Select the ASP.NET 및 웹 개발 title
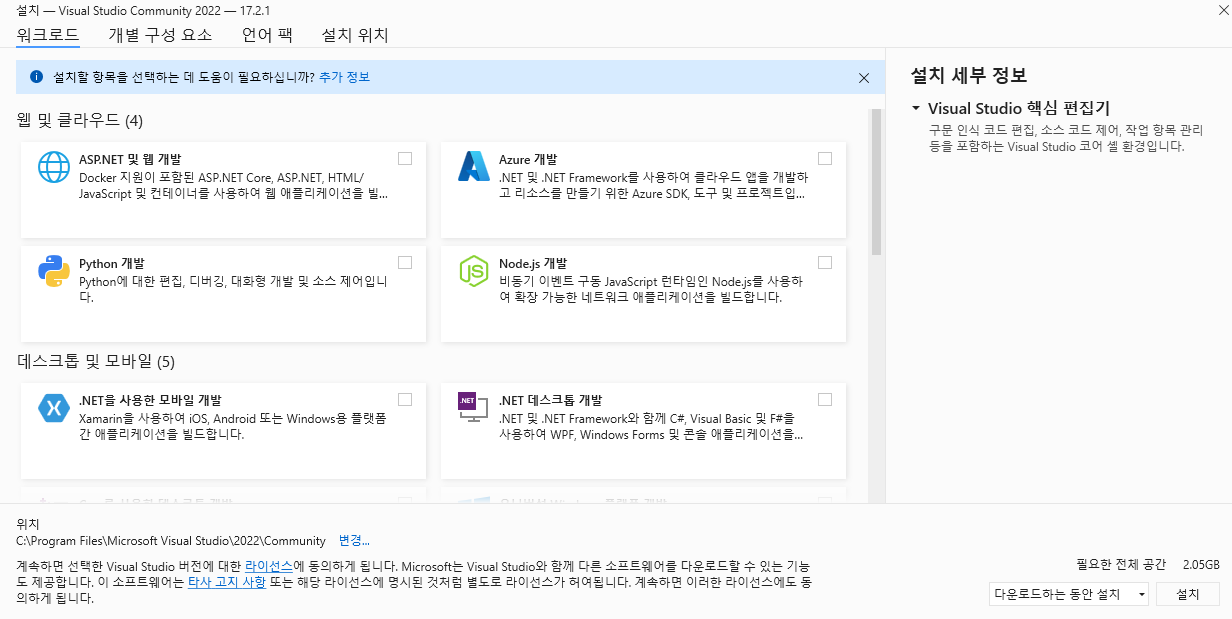This screenshot has width=1232, height=619. (x=130, y=159)
